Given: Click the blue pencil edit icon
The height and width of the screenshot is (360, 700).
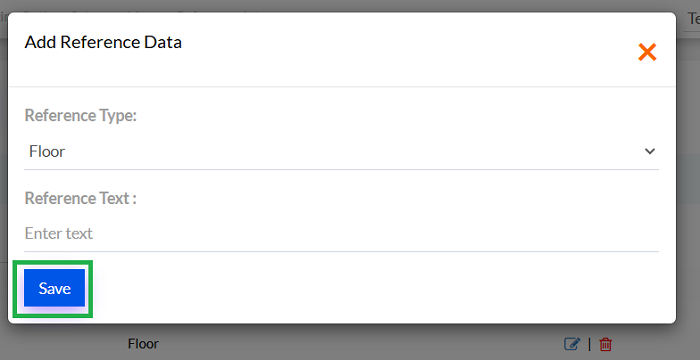Looking at the screenshot, I should [x=572, y=344].
